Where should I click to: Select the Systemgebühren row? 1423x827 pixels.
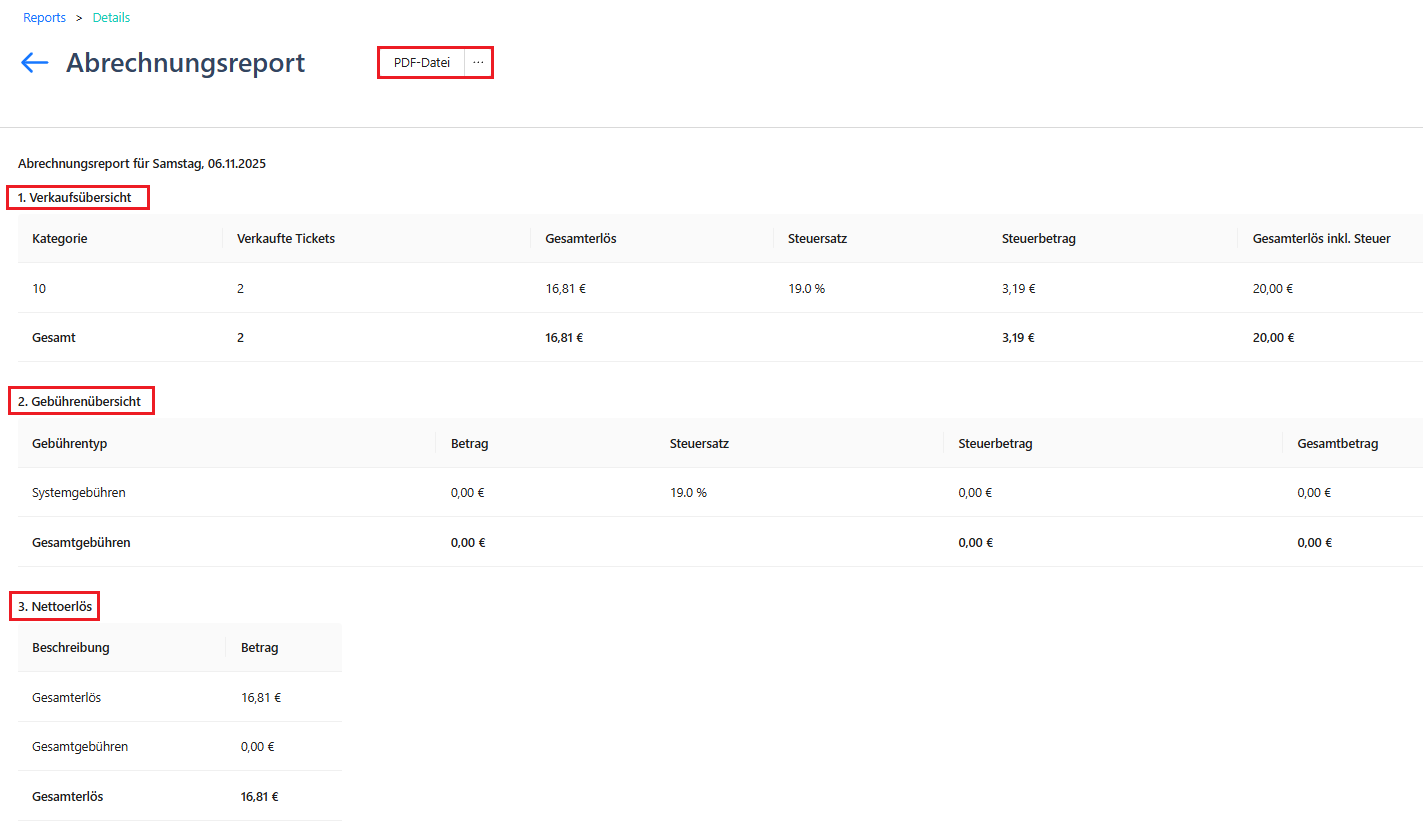[720, 492]
